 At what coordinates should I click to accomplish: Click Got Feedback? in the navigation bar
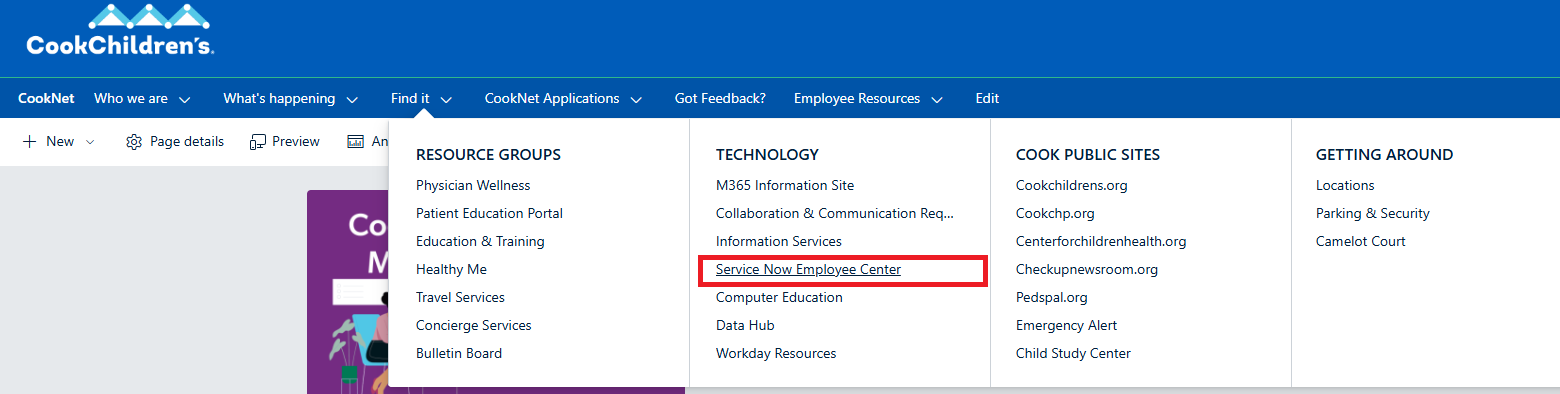[720, 99]
